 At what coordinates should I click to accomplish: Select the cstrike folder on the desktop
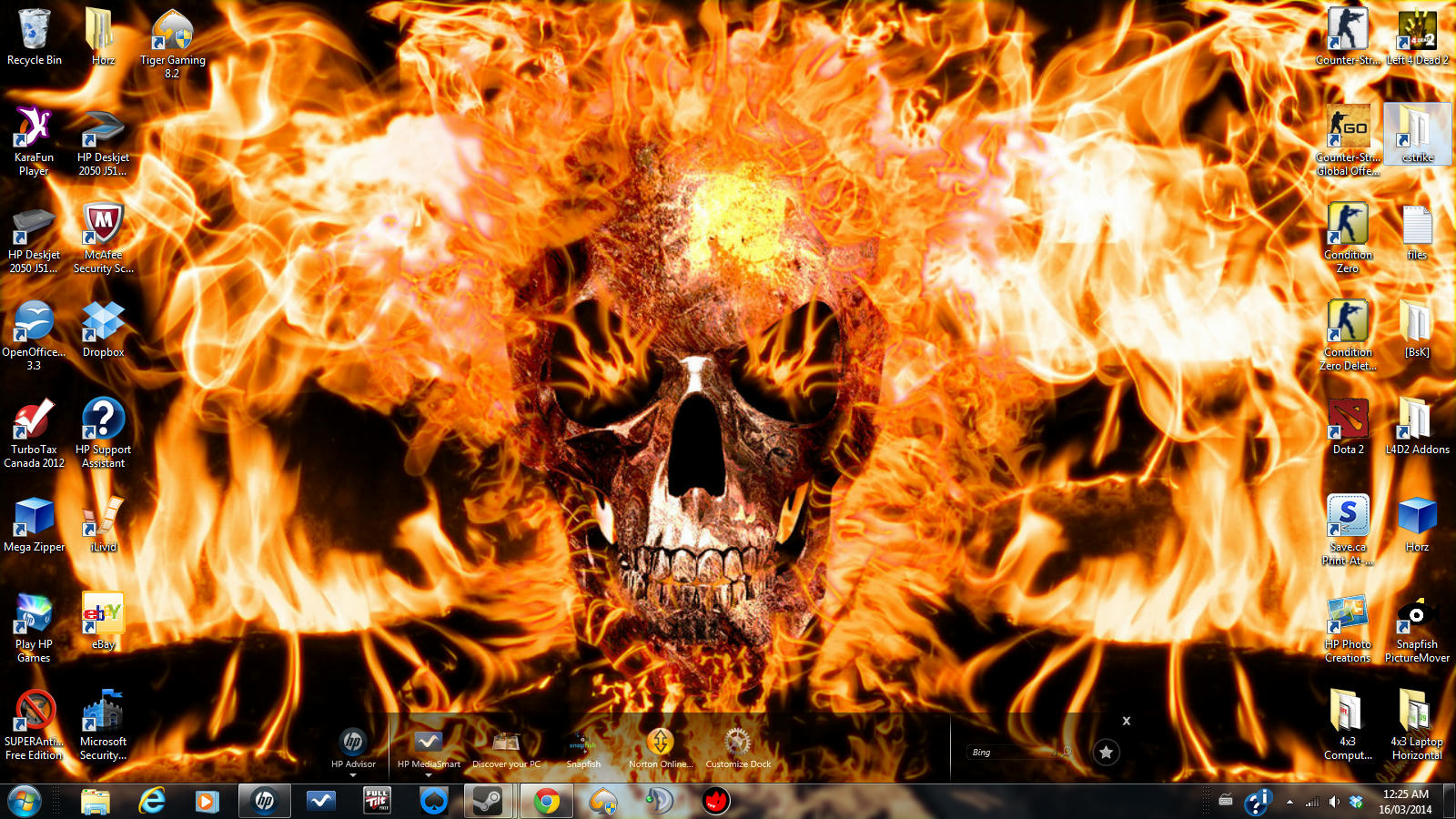point(1417,131)
